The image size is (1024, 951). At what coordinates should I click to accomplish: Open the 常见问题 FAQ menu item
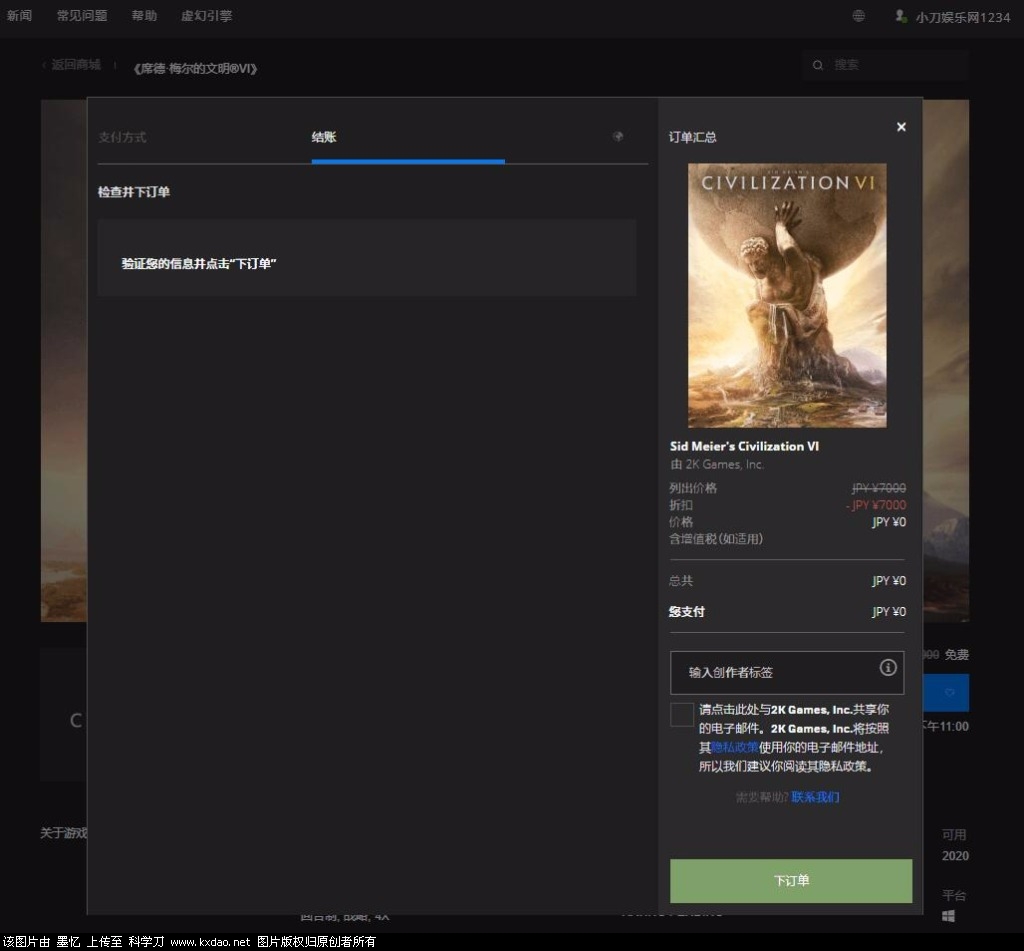[x=82, y=15]
